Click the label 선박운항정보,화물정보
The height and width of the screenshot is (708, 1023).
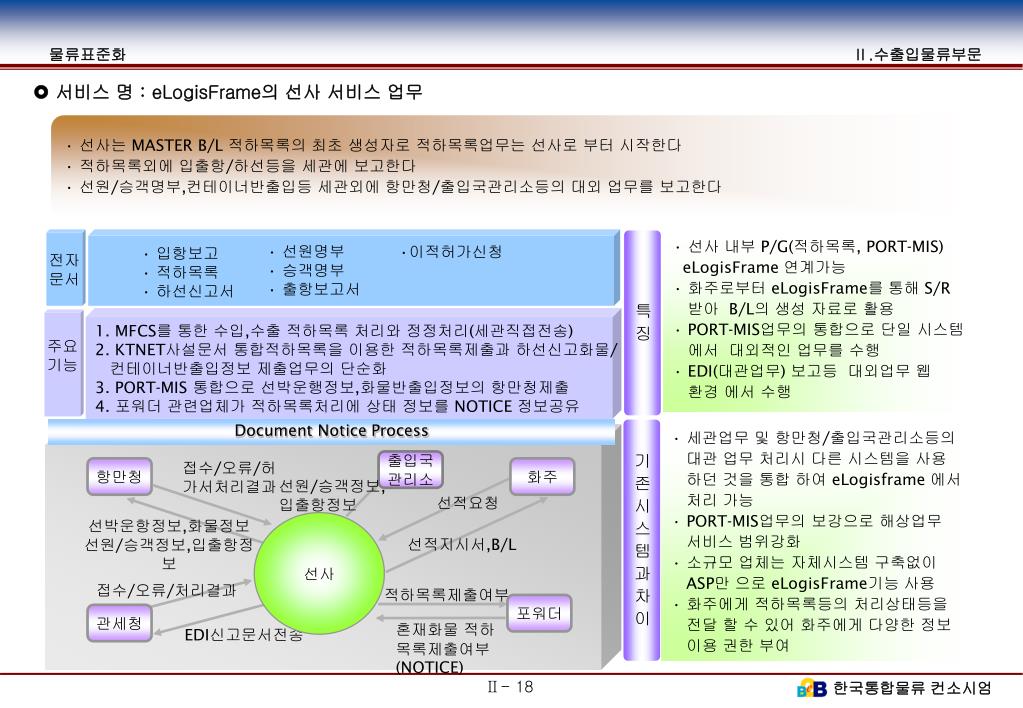168,526
